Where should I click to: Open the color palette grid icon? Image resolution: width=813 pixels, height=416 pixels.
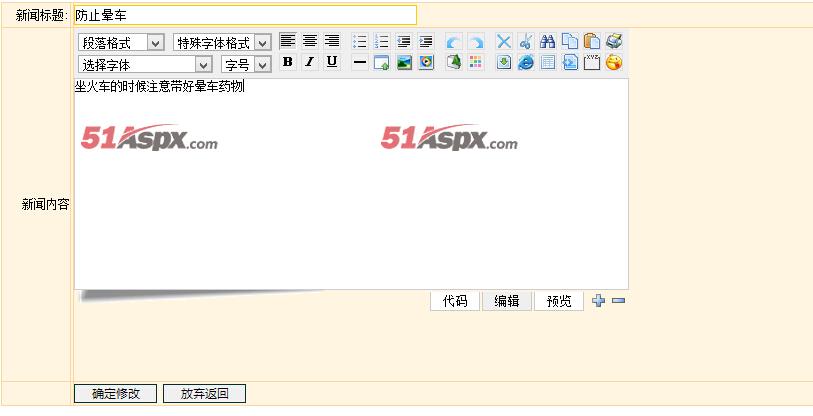476,63
